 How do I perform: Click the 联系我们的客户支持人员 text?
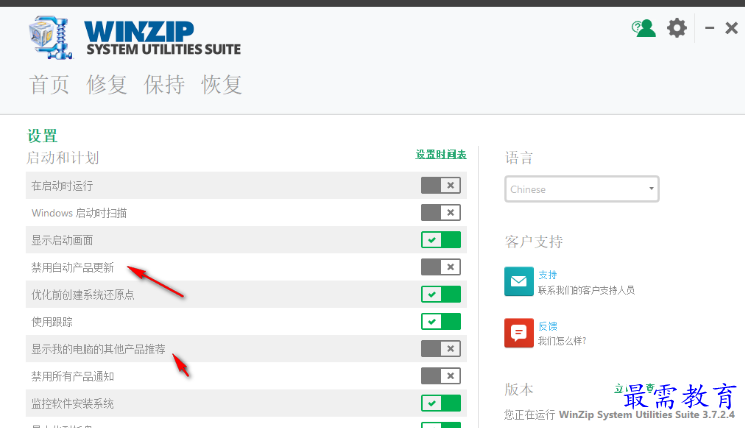586,290
